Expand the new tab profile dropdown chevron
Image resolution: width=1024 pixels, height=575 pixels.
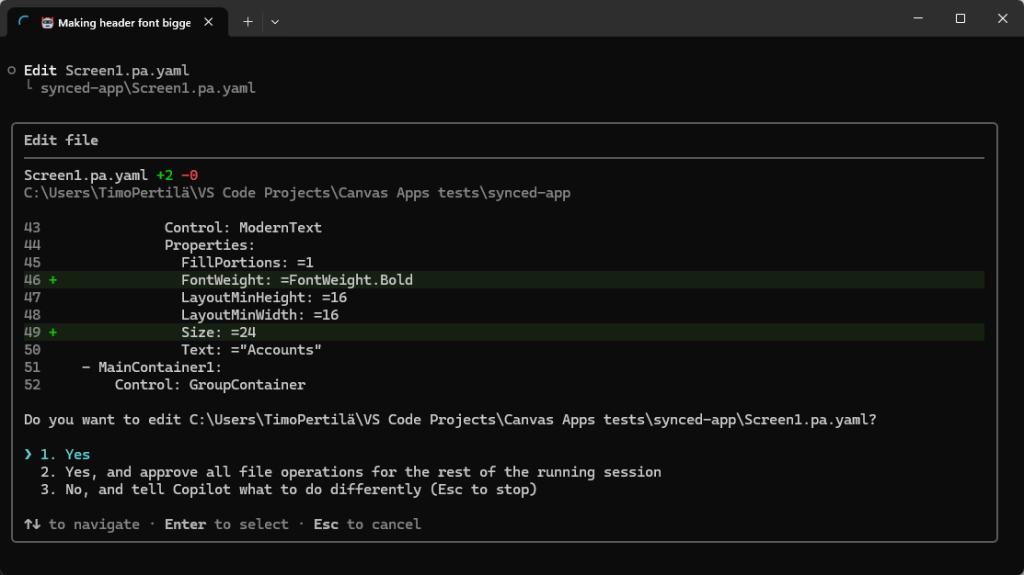tap(275, 21)
